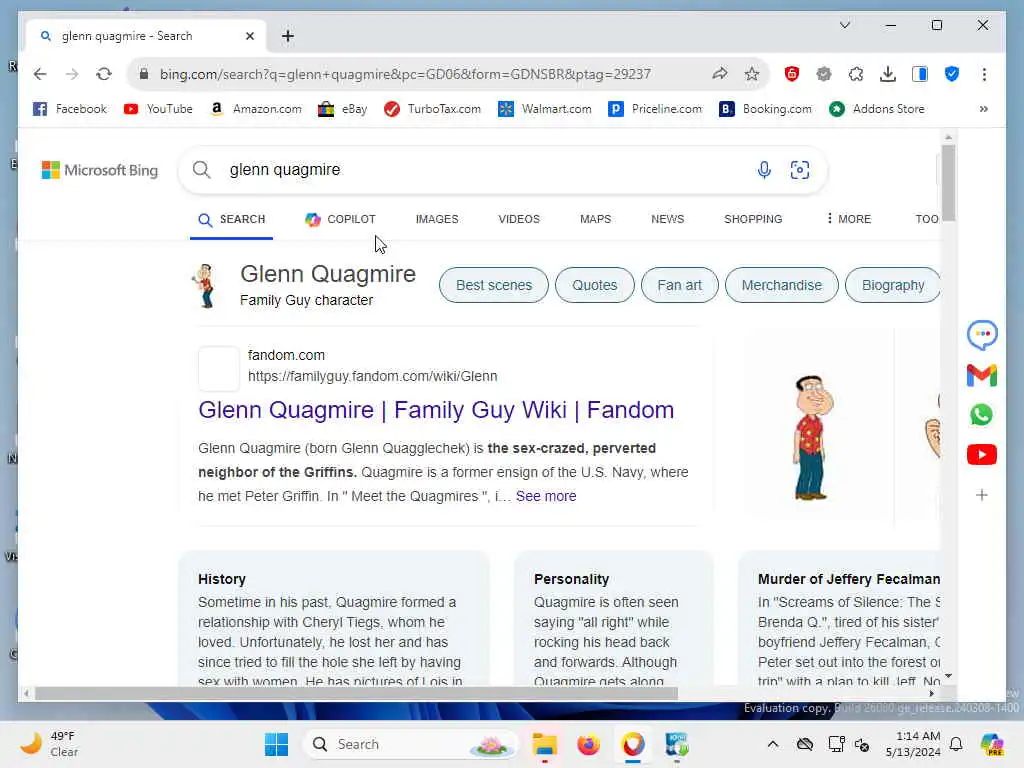Click the Quotes chip
This screenshot has width=1024, height=768.
tap(594, 285)
